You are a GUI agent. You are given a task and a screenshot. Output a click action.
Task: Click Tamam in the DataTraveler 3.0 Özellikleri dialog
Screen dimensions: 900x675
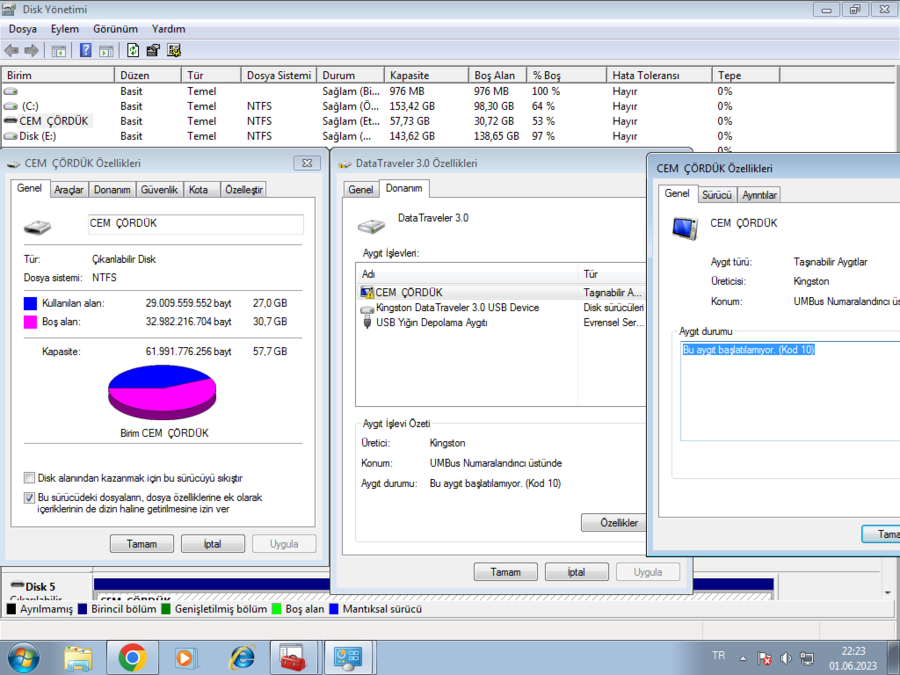[x=506, y=572]
